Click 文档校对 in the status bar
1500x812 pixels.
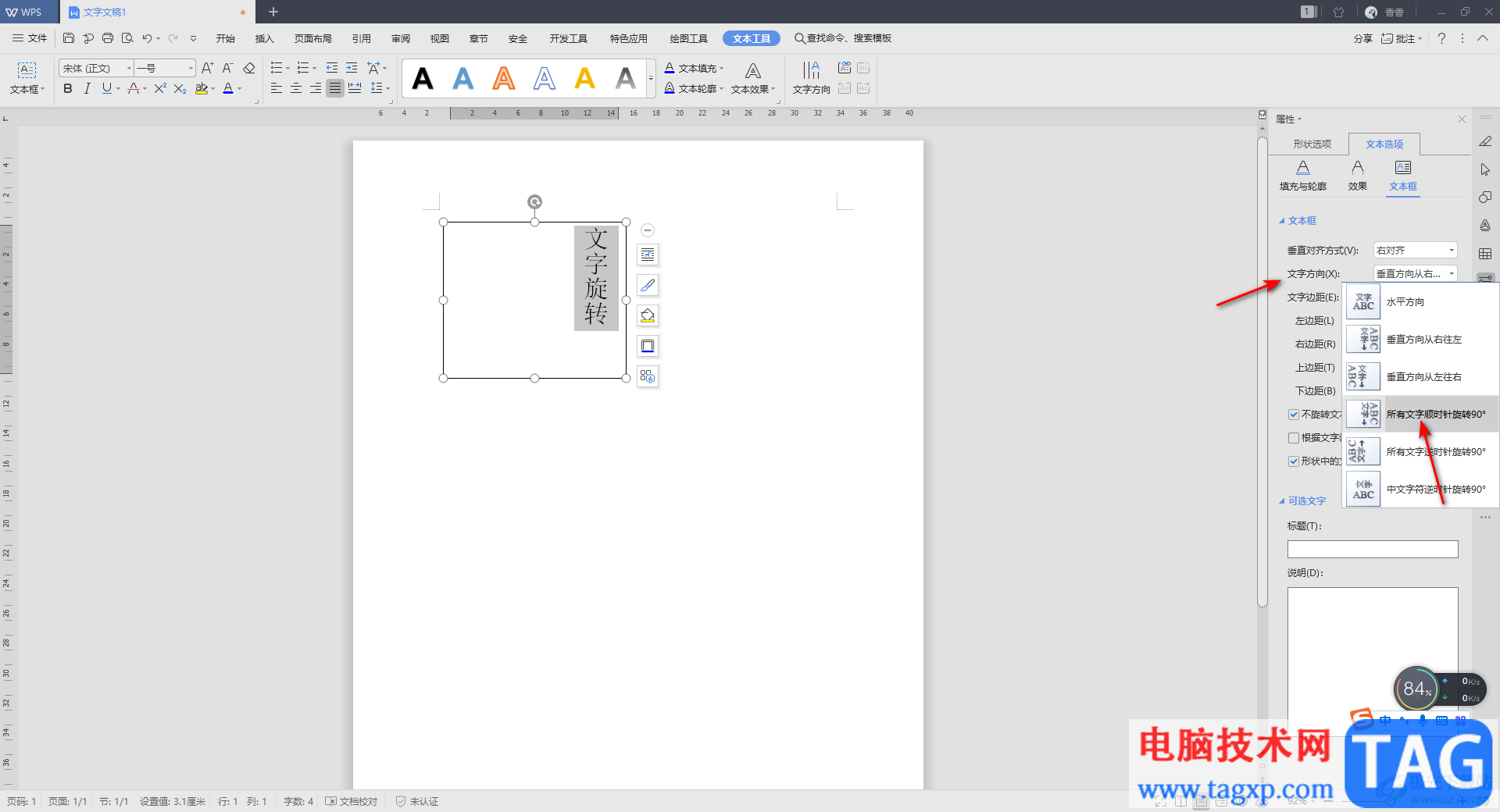click(352, 802)
